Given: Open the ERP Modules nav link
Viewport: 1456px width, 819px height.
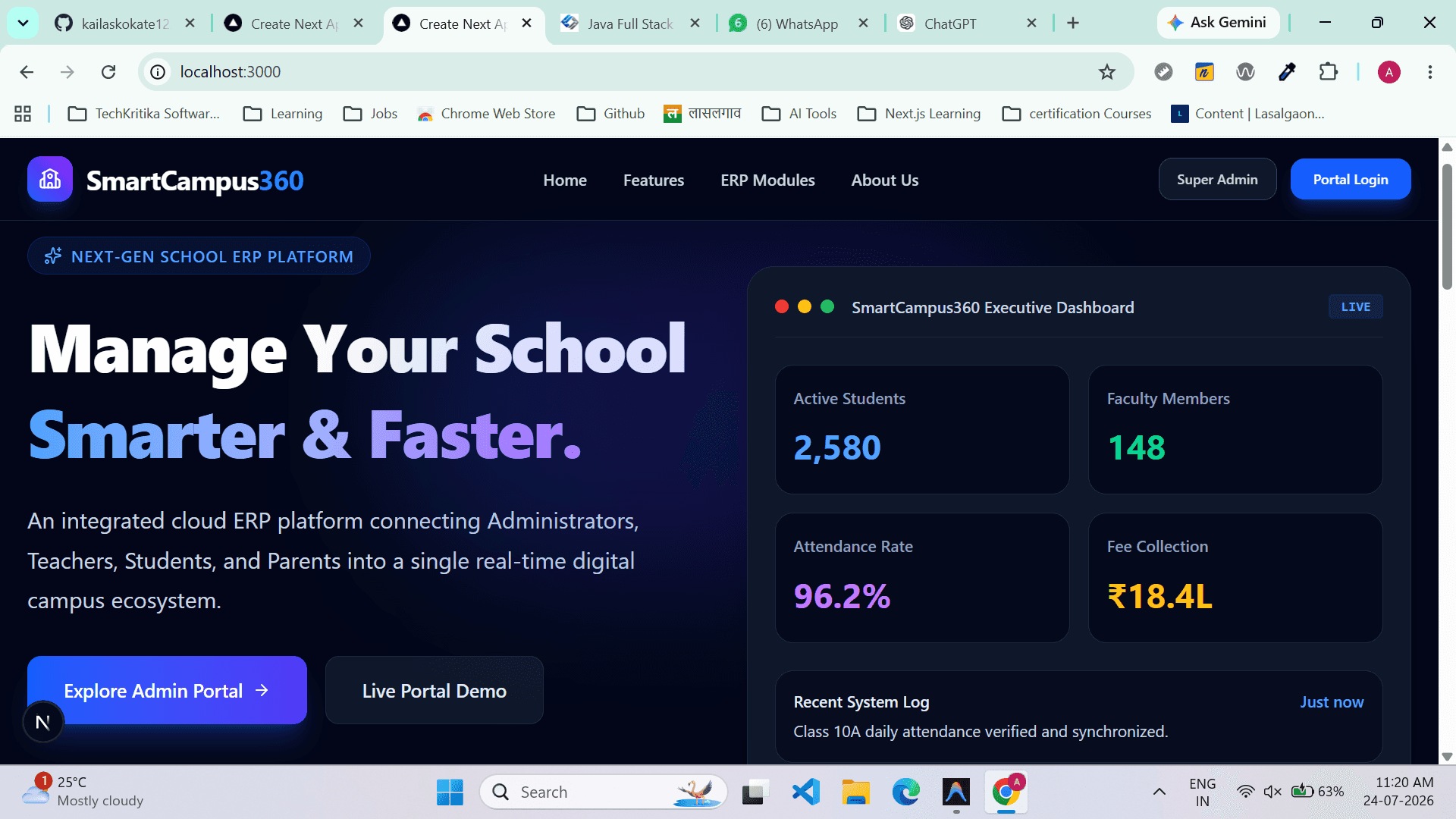Looking at the screenshot, I should (767, 180).
